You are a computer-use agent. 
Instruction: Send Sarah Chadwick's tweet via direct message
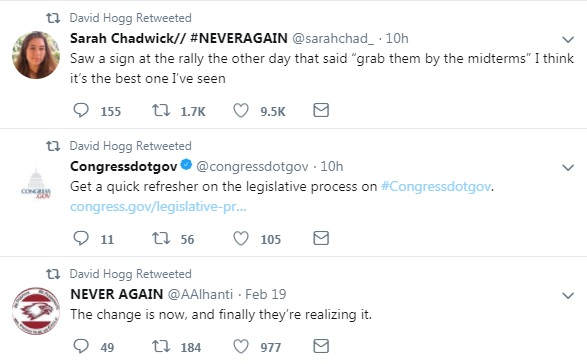pos(321,110)
